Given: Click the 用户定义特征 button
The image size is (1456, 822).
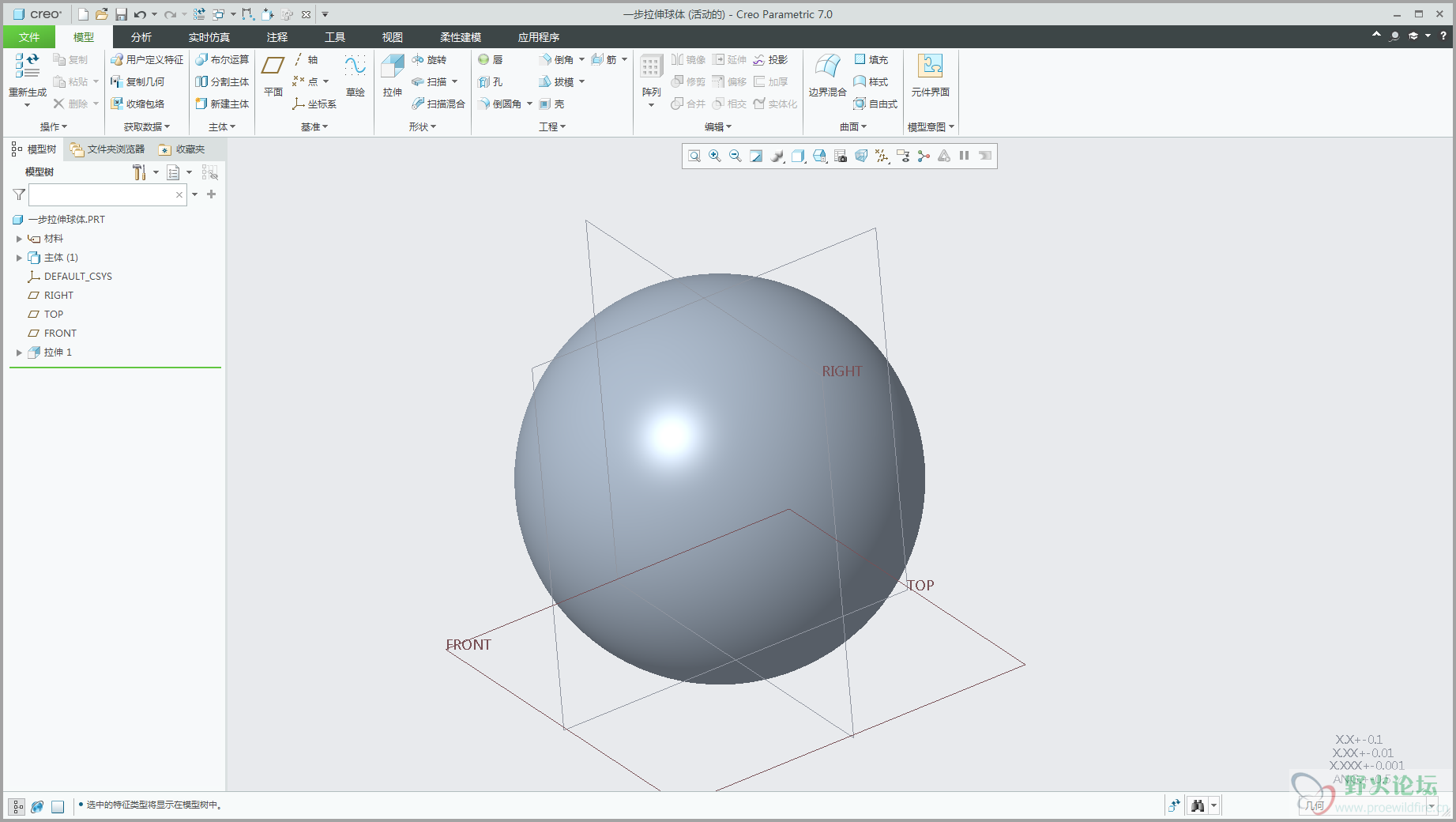Looking at the screenshot, I should (147, 59).
